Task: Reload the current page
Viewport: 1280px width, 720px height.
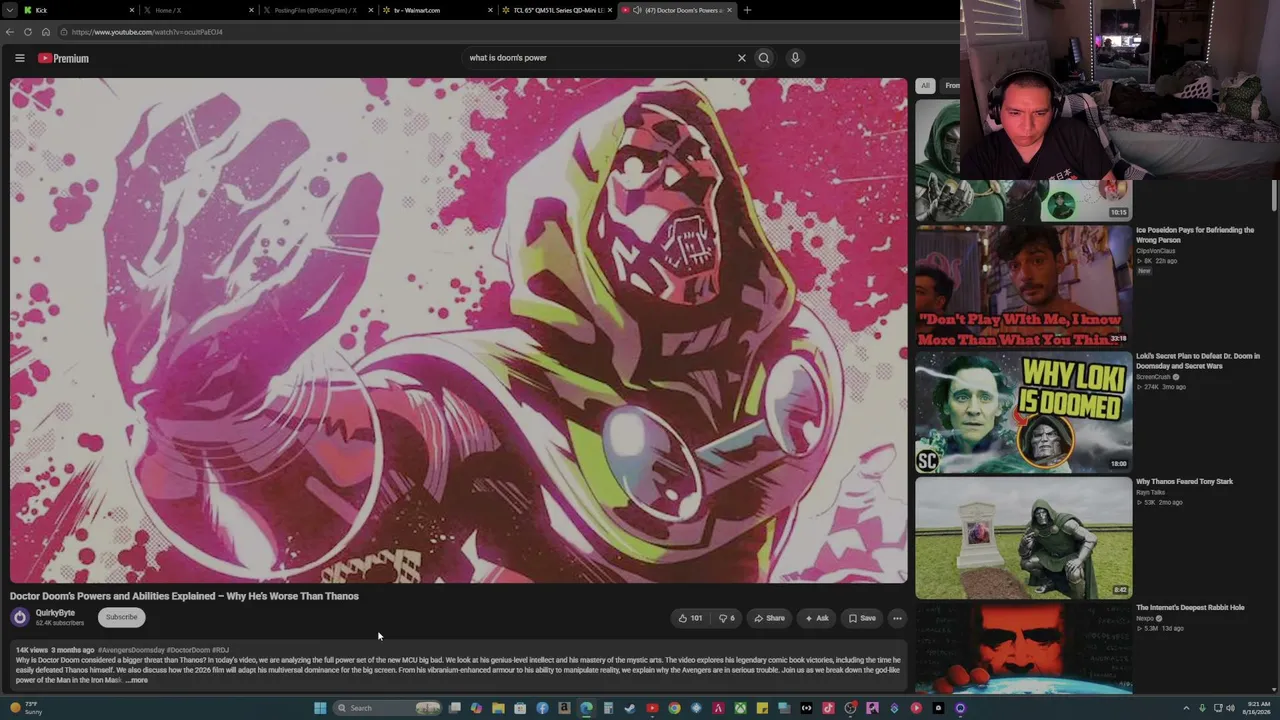Action: tap(27, 32)
